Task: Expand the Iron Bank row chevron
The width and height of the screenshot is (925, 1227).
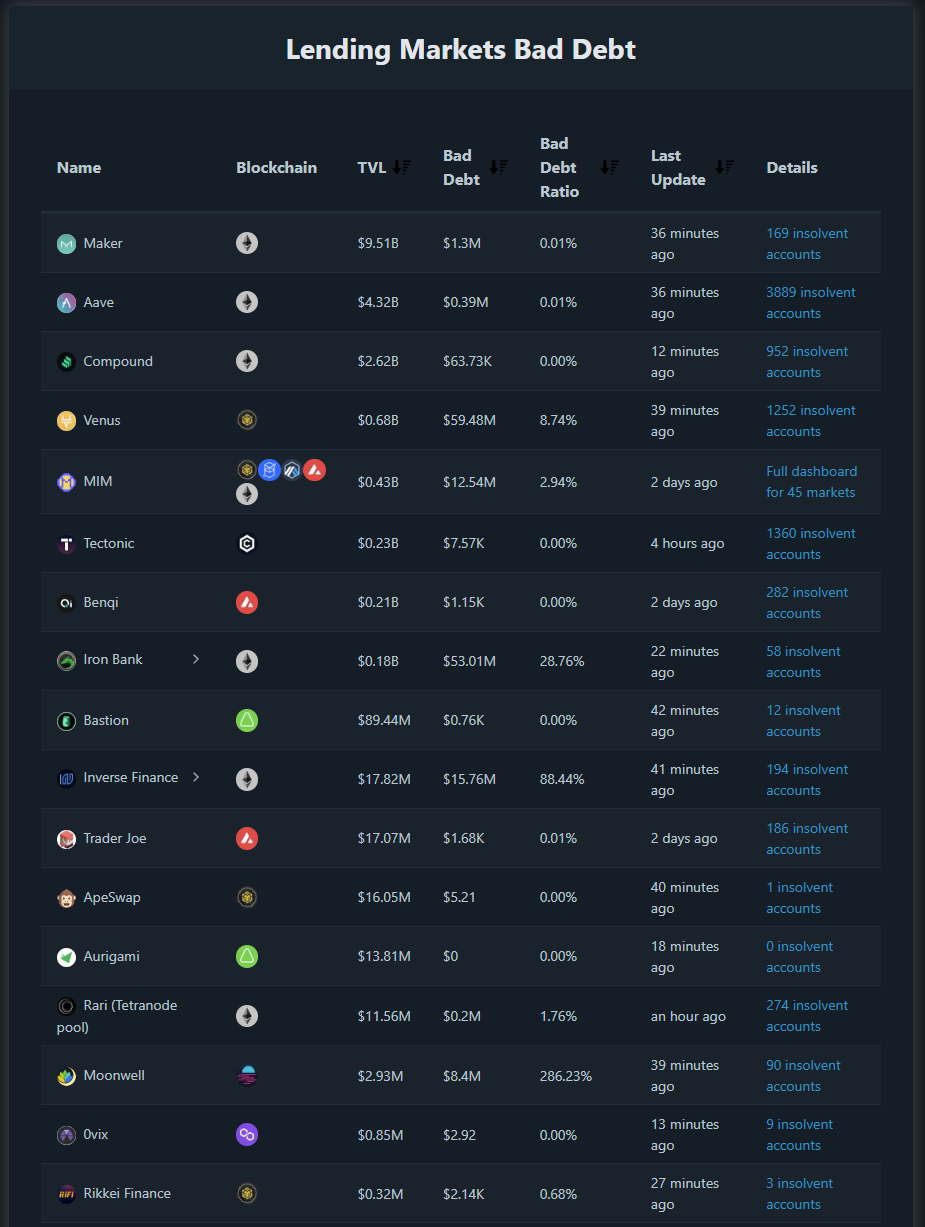Action: coord(196,659)
